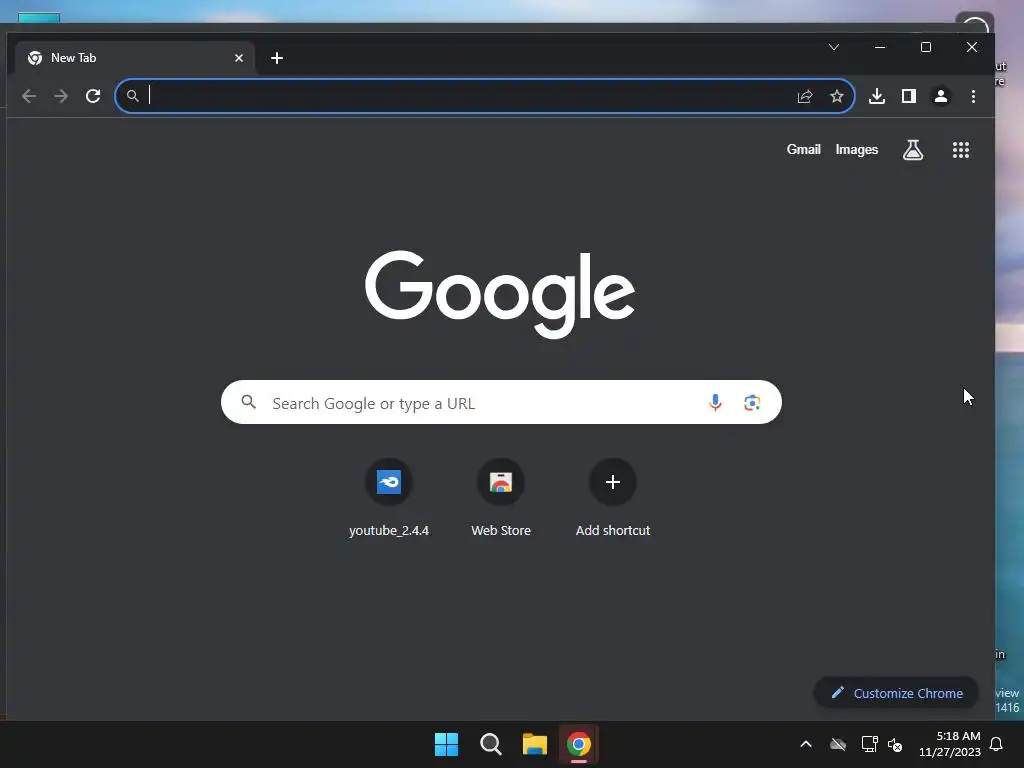Image resolution: width=1024 pixels, height=768 pixels.
Task: Open the youtube_2.4.4 shortcut
Action: click(x=389, y=499)
